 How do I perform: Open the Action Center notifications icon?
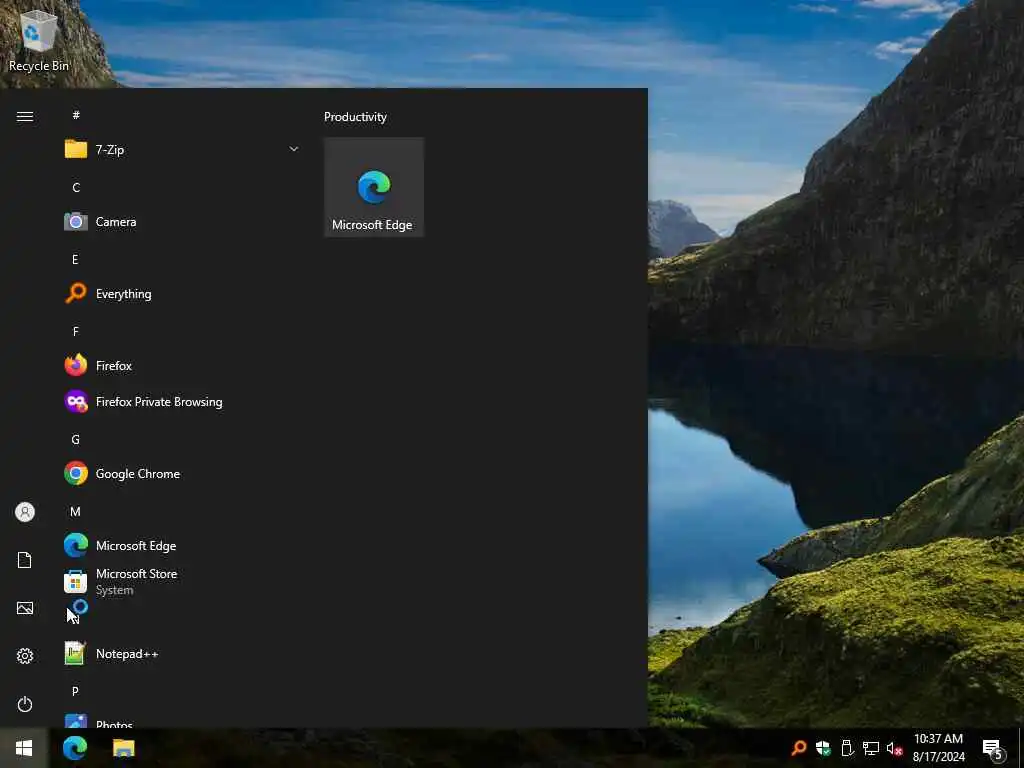[993, 750]
